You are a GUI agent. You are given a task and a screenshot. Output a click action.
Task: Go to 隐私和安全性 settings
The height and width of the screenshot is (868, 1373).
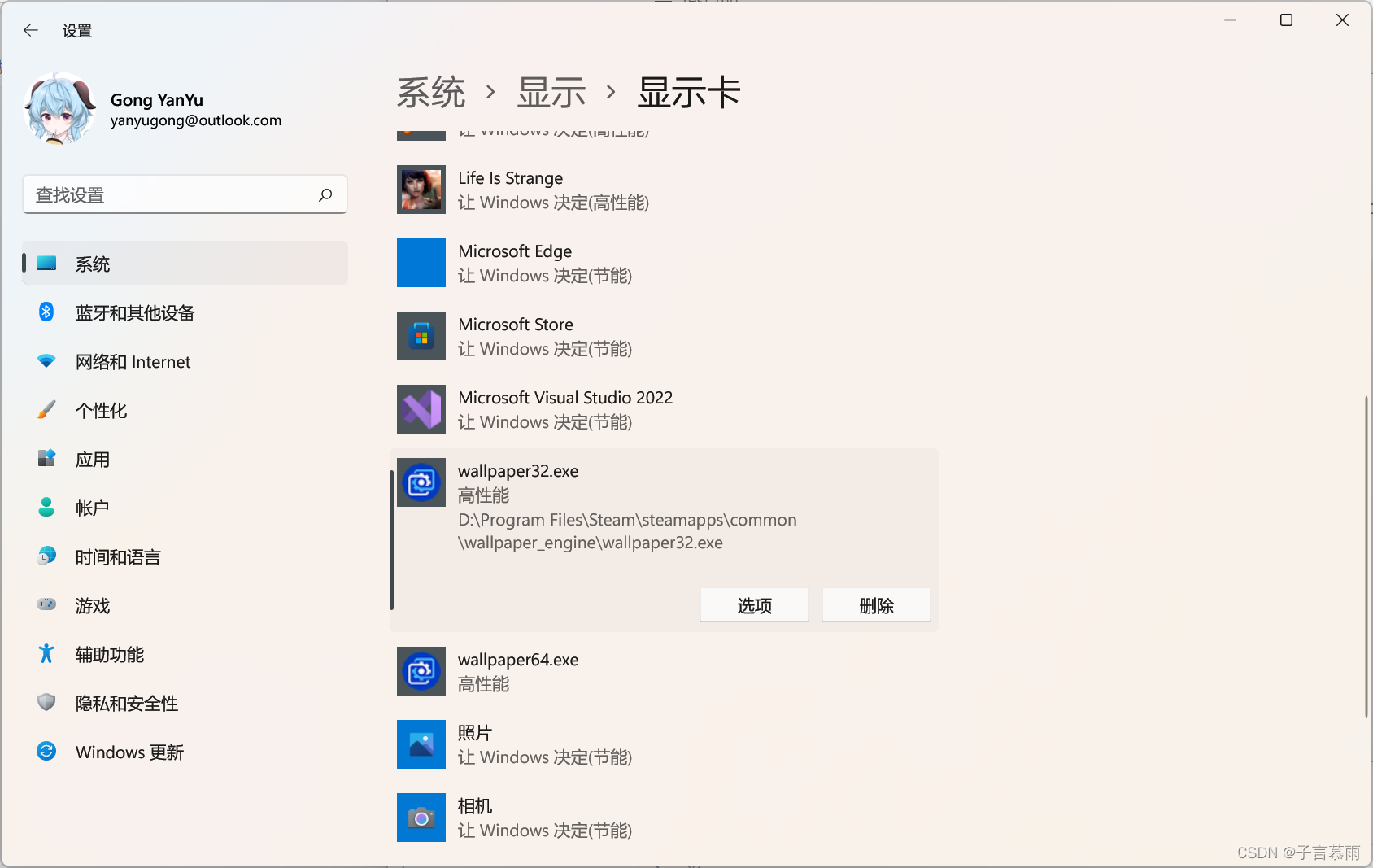tap(185, 703)
